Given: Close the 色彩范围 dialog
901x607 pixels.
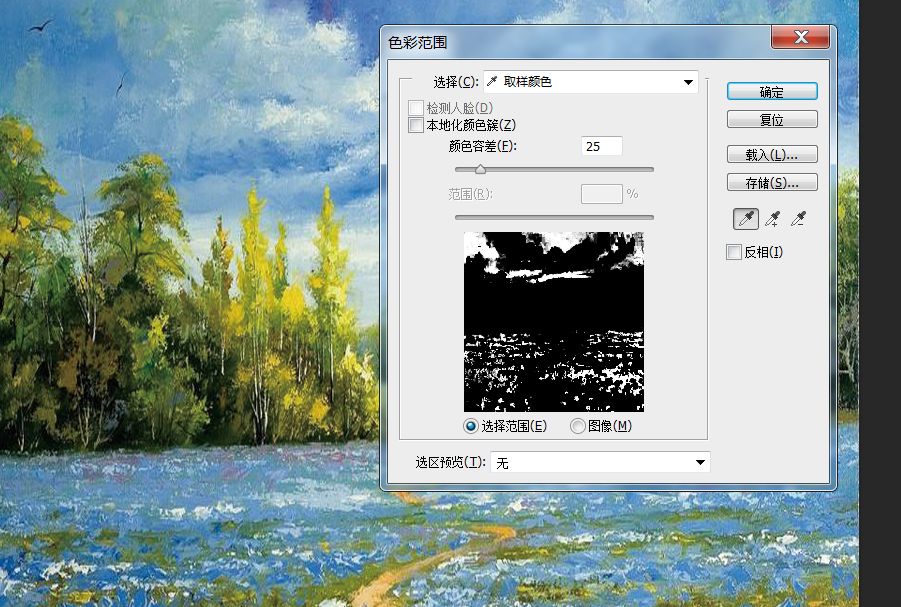Looking at the screenshot, I should (800, 37).
